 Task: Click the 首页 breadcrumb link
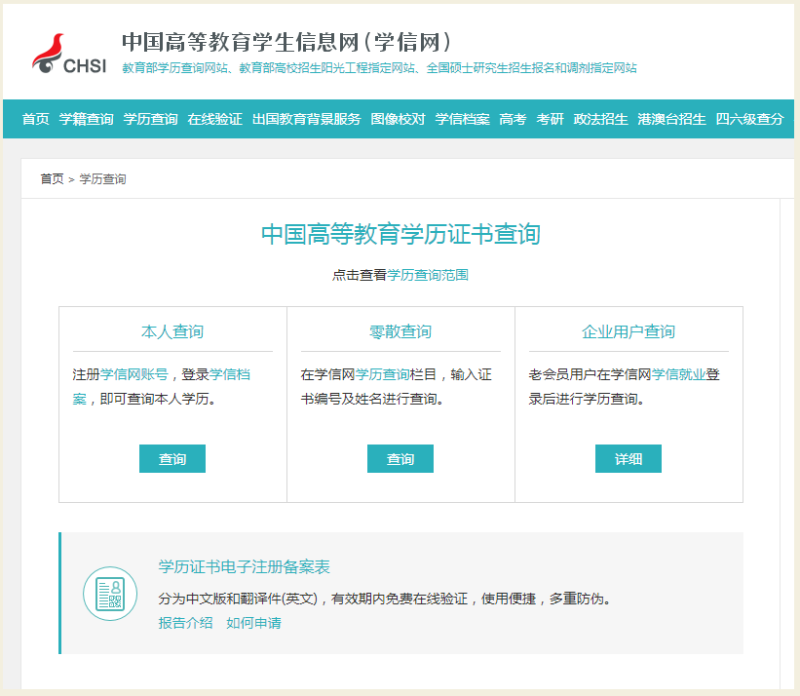(52, 179)
